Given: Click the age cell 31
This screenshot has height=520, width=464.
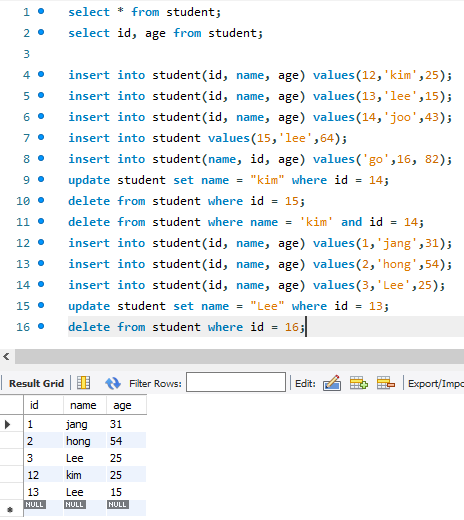Looking at the screenshot, I should [x=126, y=424].
